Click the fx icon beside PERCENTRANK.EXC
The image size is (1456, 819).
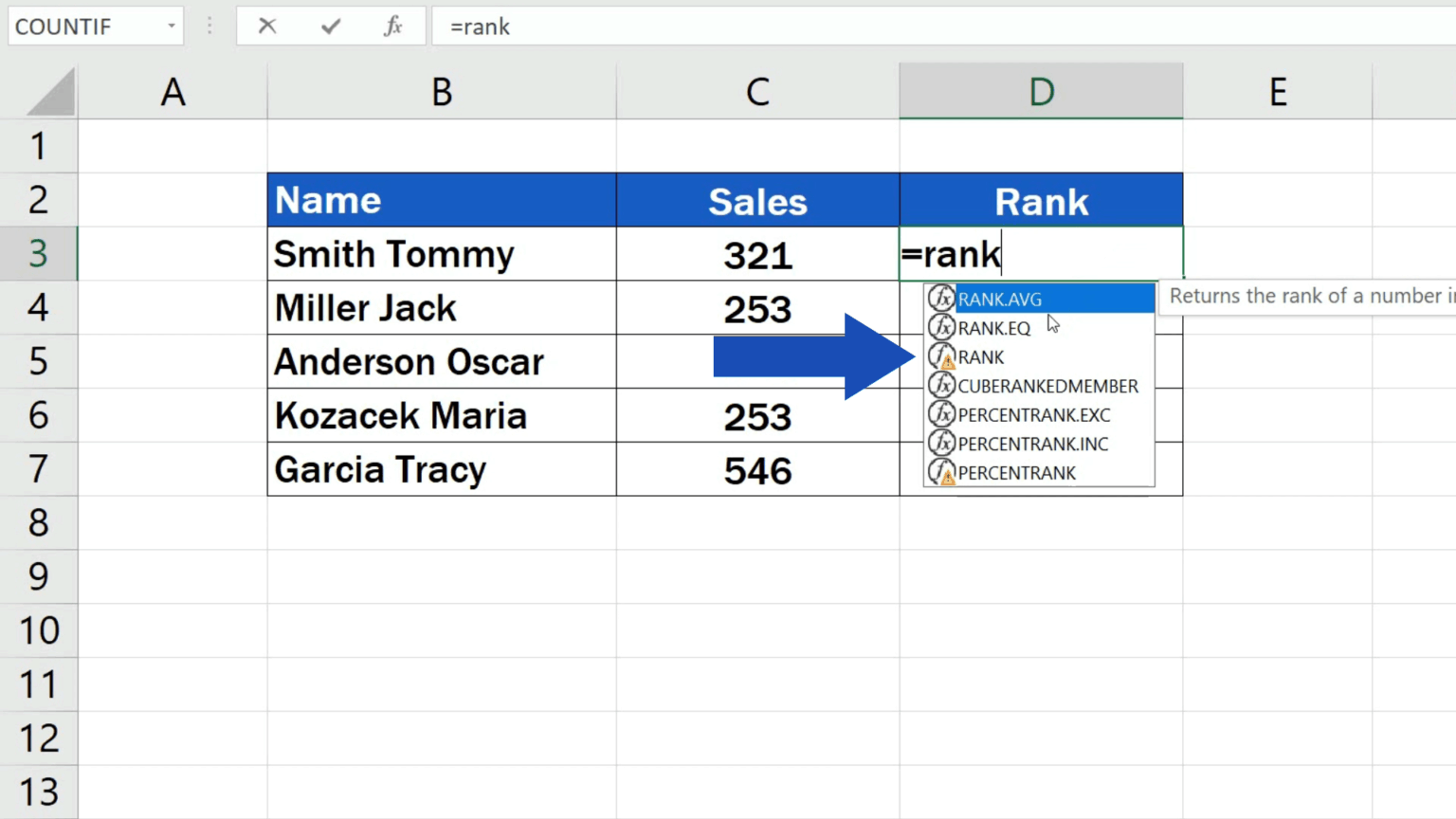click(x=940, y=414)
